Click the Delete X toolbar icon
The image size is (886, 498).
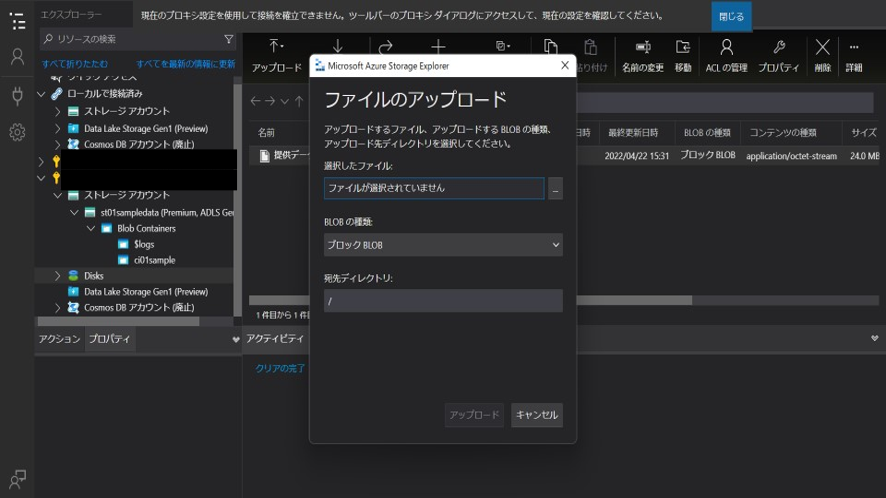[x=822, y=55]
